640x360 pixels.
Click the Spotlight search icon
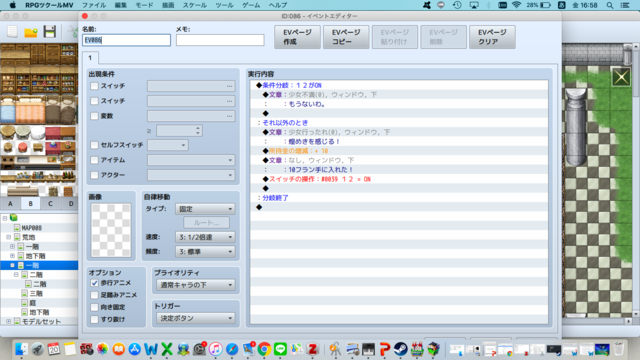610,5
